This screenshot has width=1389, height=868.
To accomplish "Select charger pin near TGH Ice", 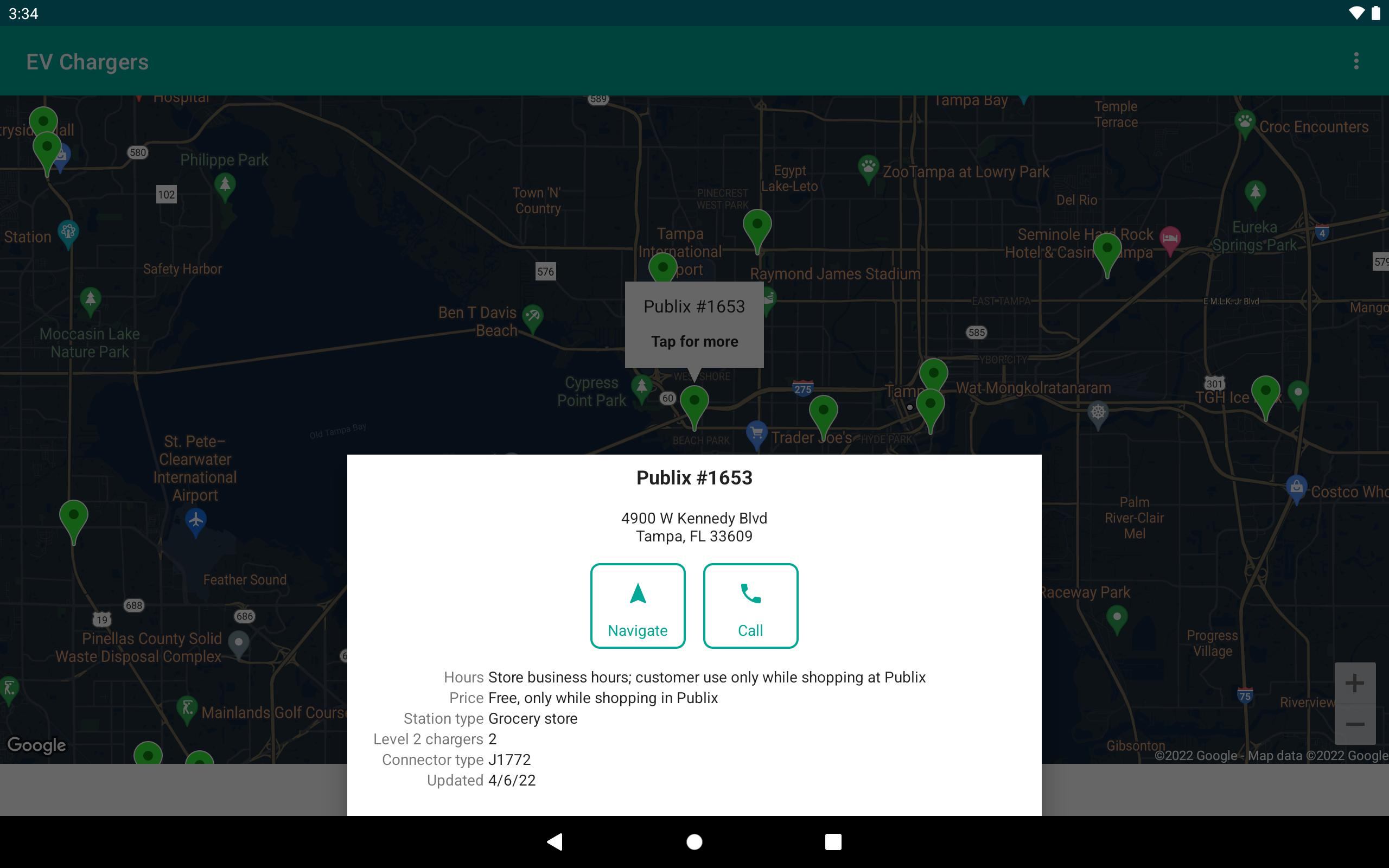I will tap(1265, 397).
